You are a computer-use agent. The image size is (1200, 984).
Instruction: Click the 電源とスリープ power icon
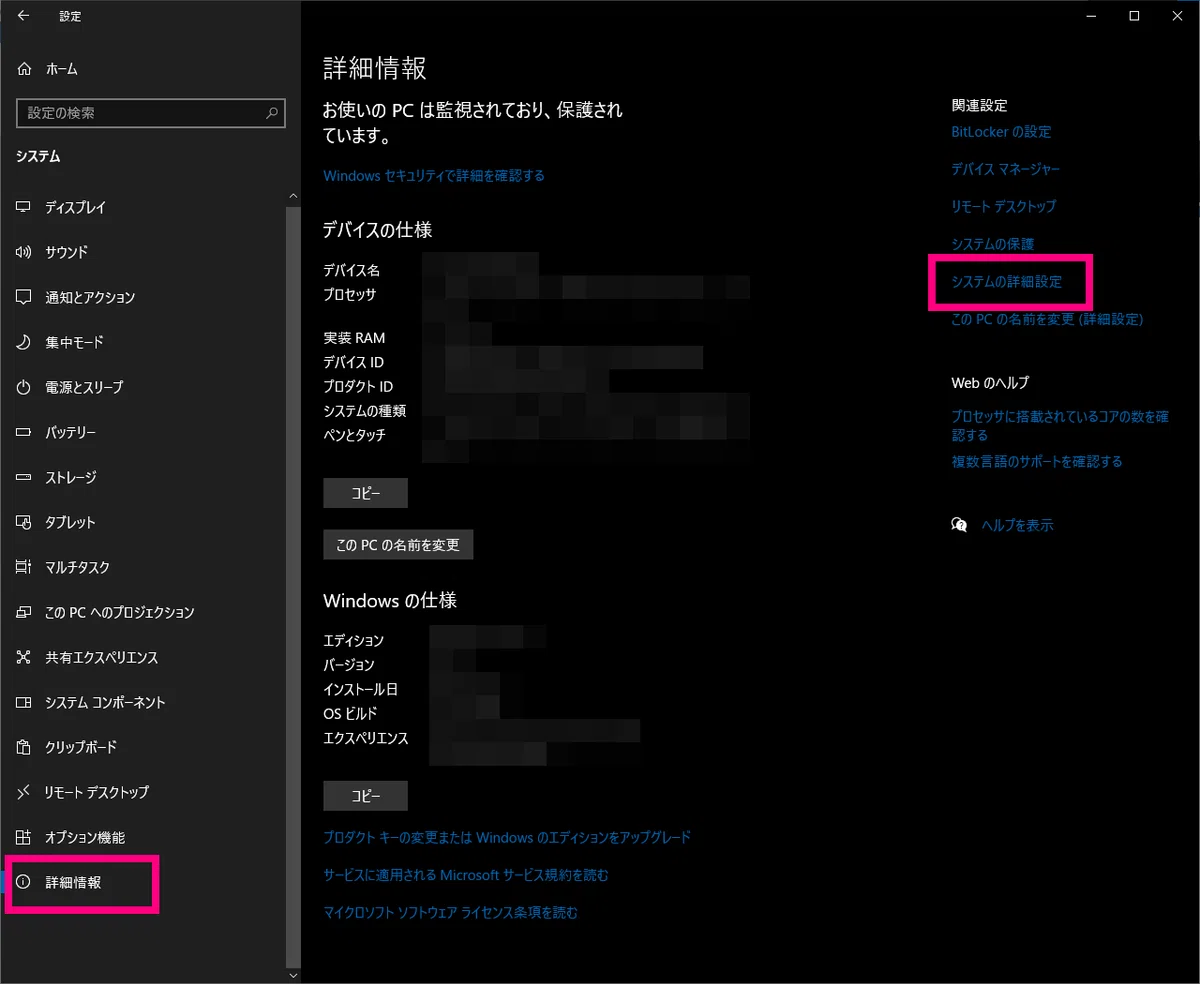coord(25,387)
